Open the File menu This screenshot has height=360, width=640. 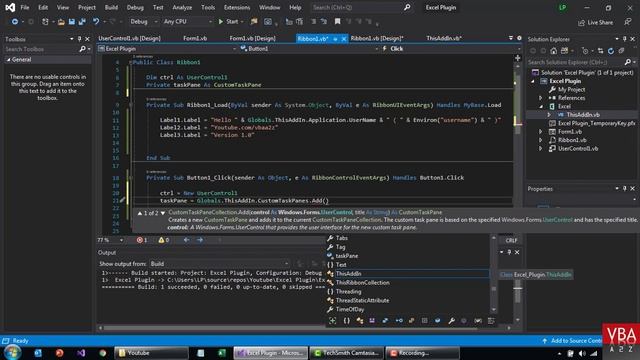pos(24,7)
